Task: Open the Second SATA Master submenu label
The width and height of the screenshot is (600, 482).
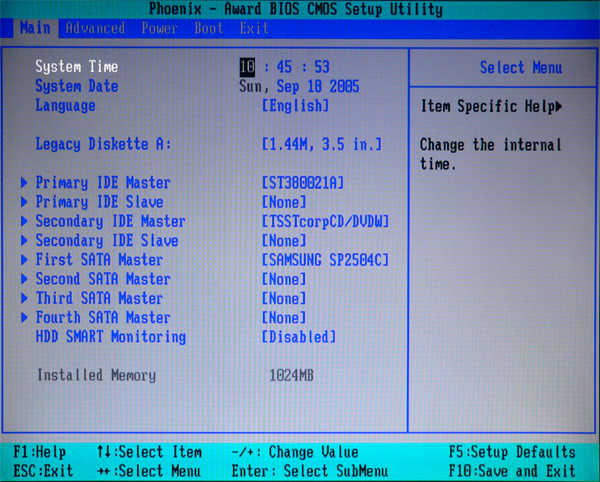Action: pos(103,279)
